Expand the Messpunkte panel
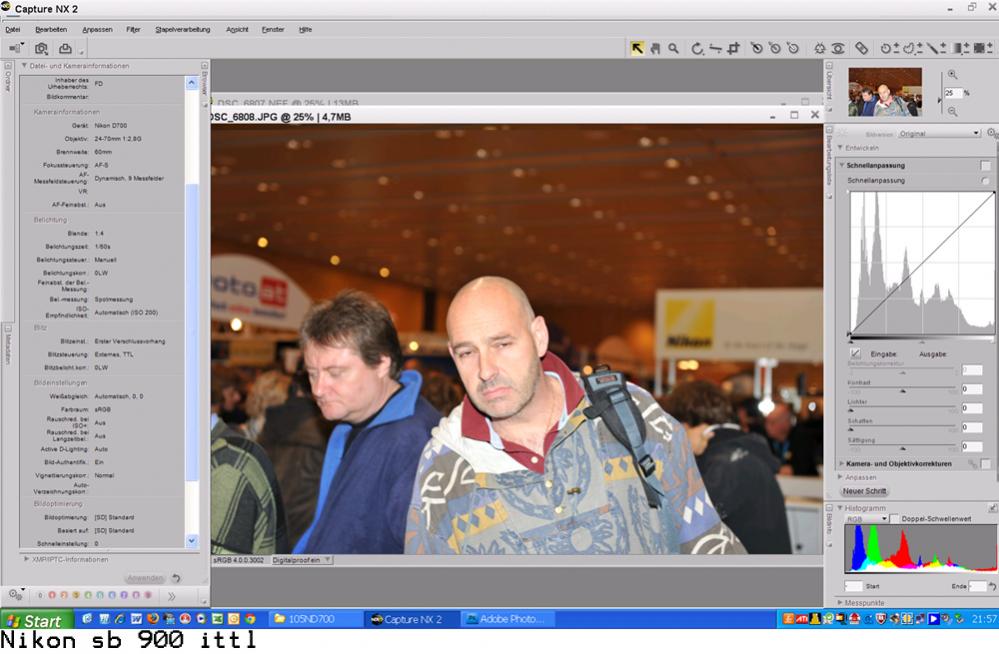This screenshot has height=654, width=999. (840, 602)
